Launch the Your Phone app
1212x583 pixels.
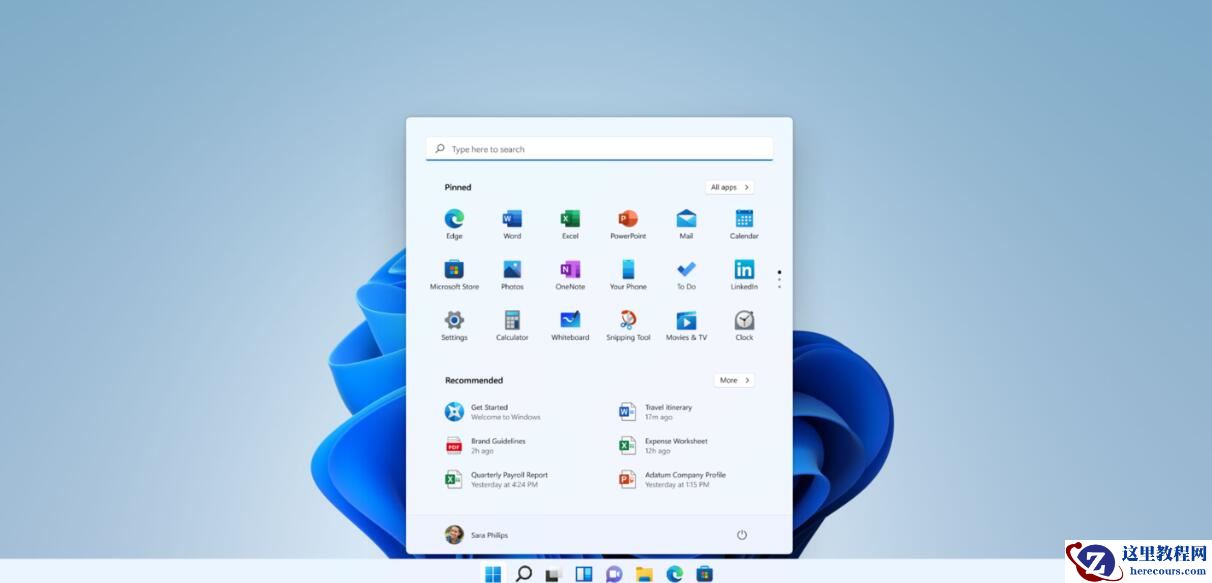pos(628,273)
